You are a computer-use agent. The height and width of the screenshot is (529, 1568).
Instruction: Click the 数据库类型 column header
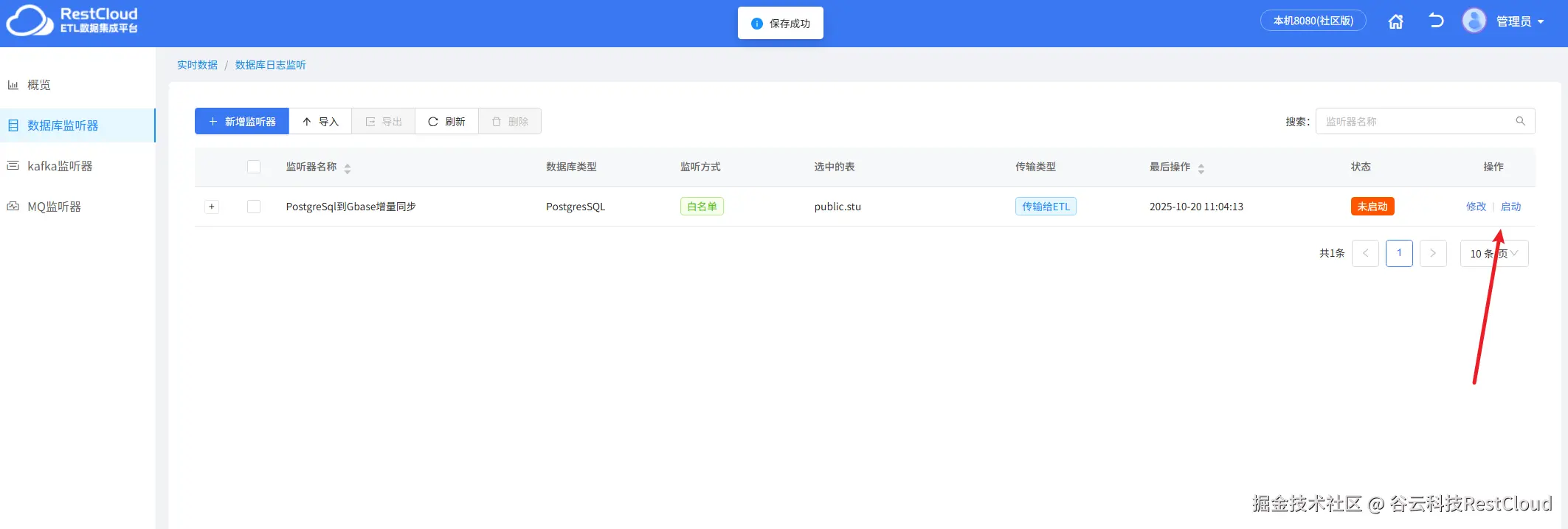coord(571,167)
